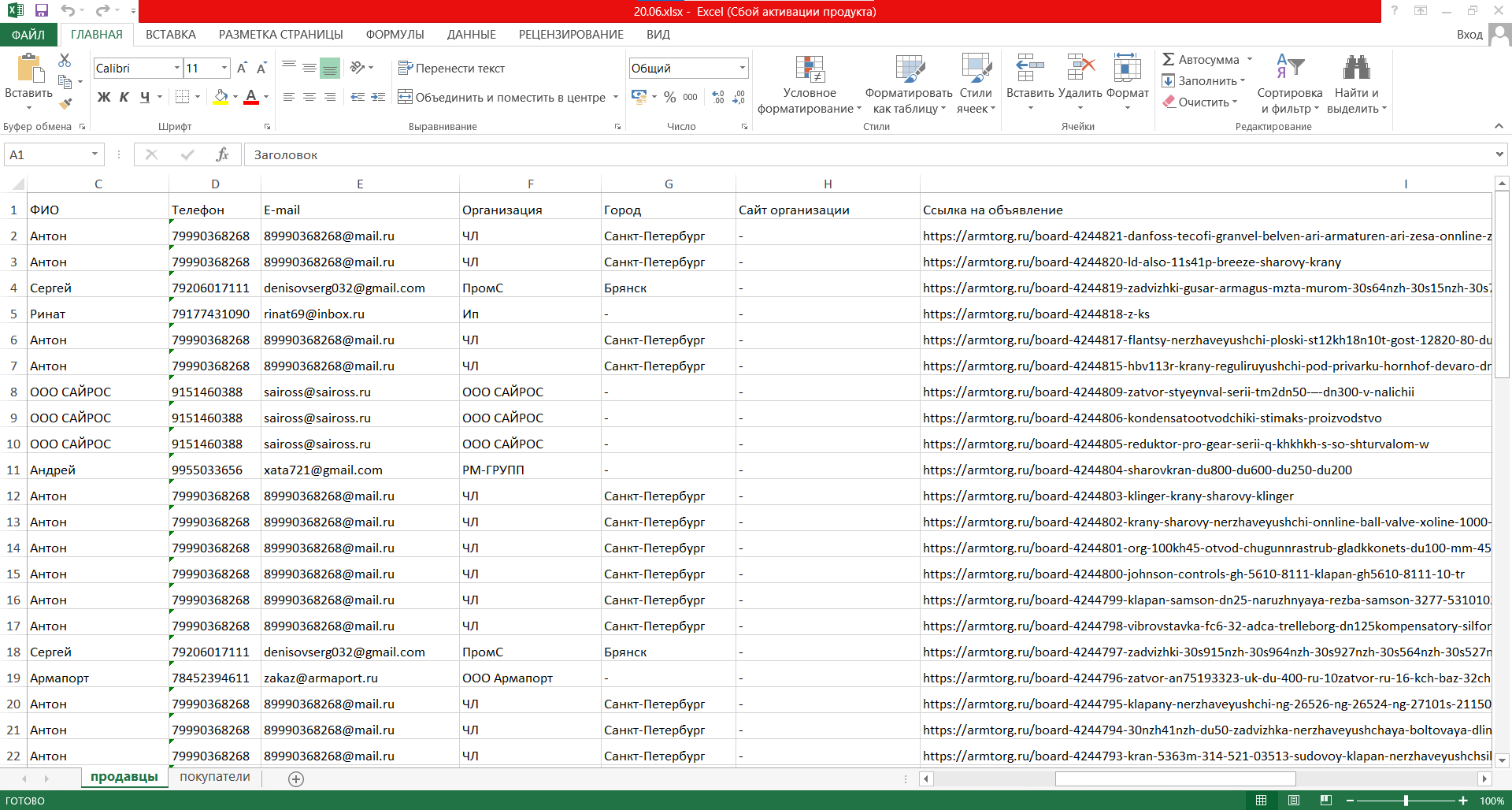The height and width of the screenshot is (810, 1512).
Task: Toggle Bold formatting (Ж)
Action: (x=104, y=97)
